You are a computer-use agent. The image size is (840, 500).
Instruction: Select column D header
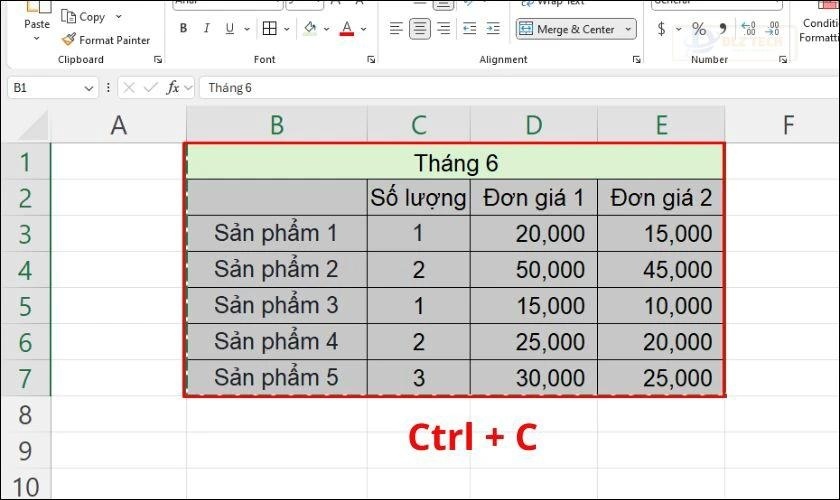534,125
